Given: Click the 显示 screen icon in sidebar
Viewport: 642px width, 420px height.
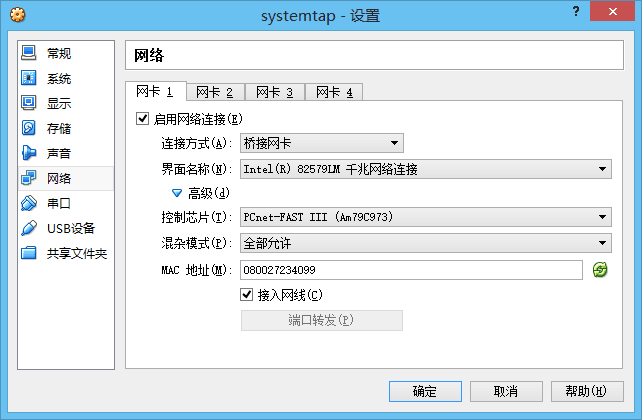Looking at the screenshot, I should (29, 103).
